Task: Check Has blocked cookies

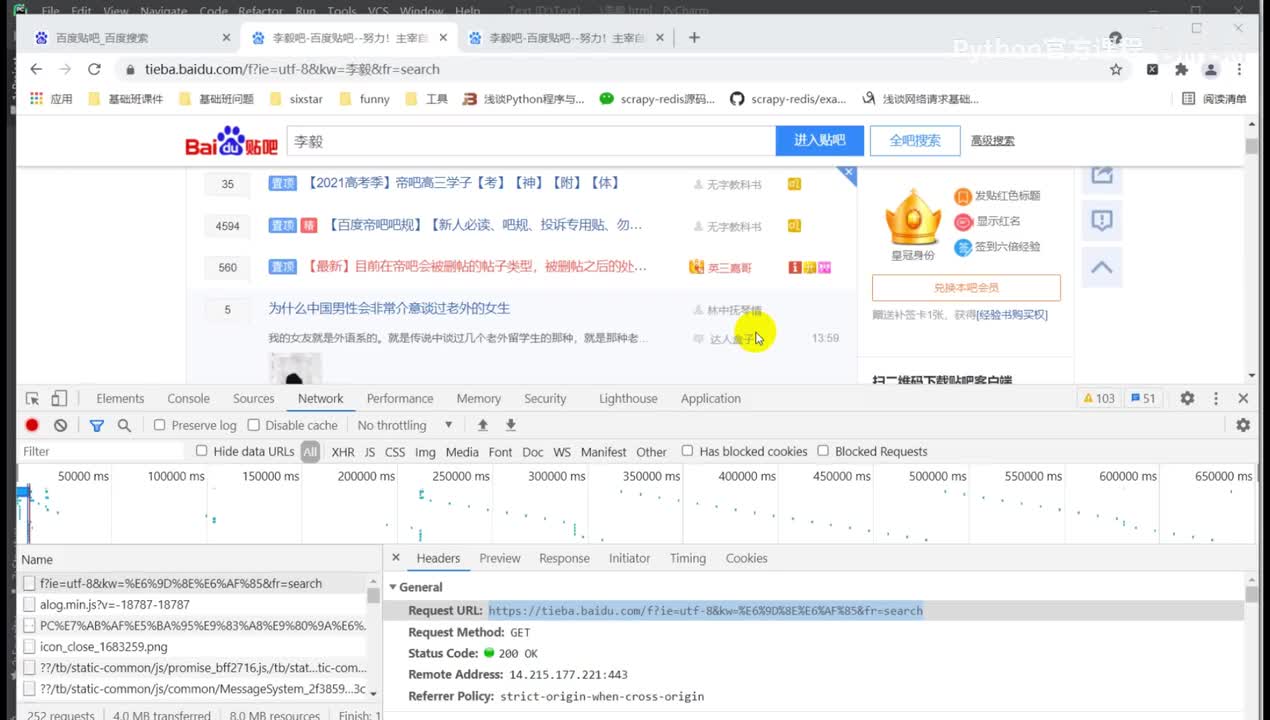Action: tap(687, 451)
